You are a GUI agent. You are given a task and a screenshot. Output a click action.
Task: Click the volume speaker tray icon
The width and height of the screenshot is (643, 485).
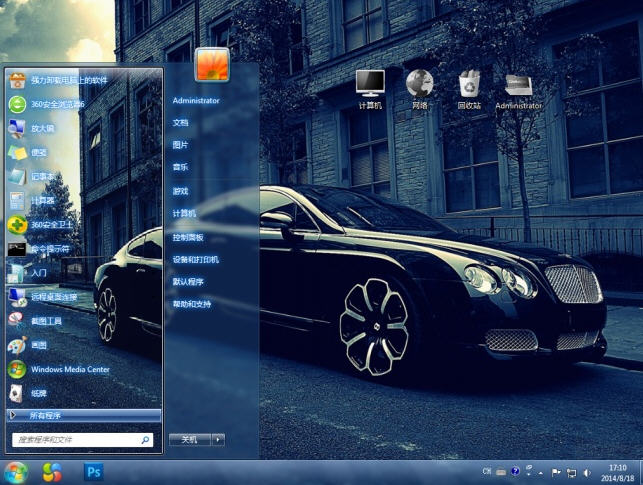tap(586, 472)
